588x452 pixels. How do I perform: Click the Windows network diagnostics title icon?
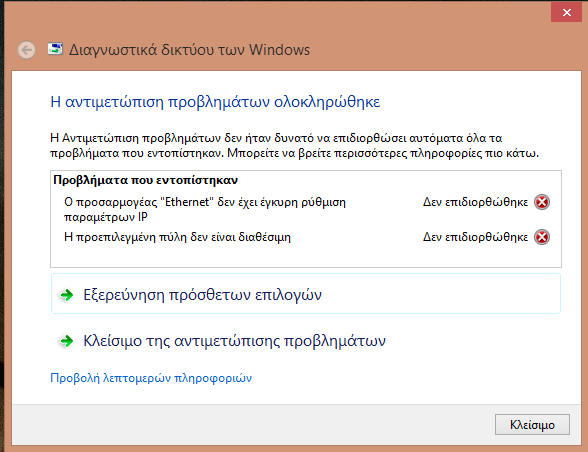point(55,49)
